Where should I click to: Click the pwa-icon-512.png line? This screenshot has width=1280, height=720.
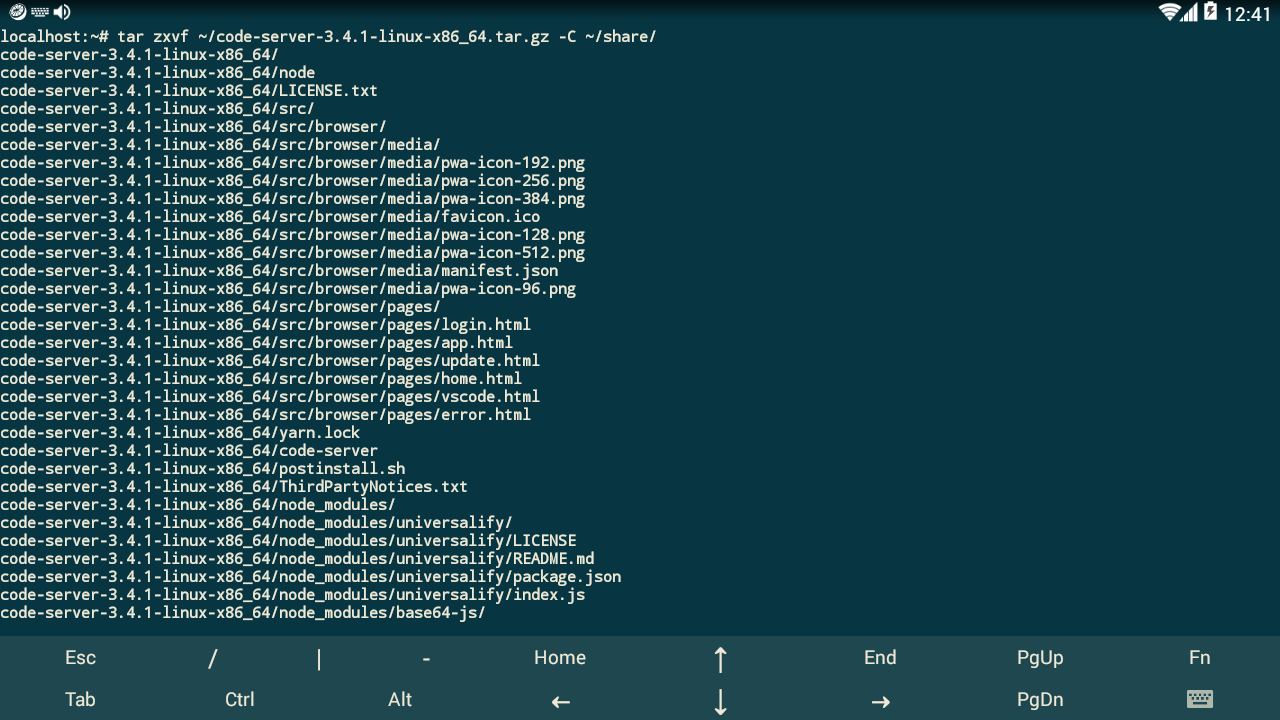coord(292,252)
